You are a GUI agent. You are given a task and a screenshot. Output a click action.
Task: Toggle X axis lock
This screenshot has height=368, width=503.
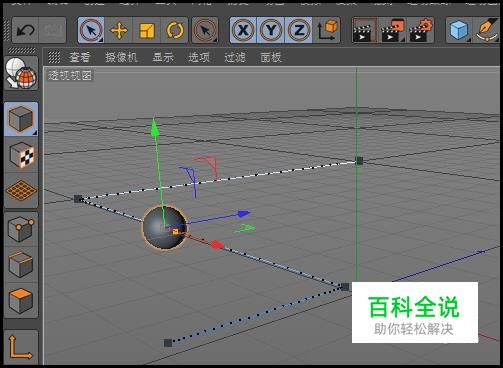click(243, 30)
